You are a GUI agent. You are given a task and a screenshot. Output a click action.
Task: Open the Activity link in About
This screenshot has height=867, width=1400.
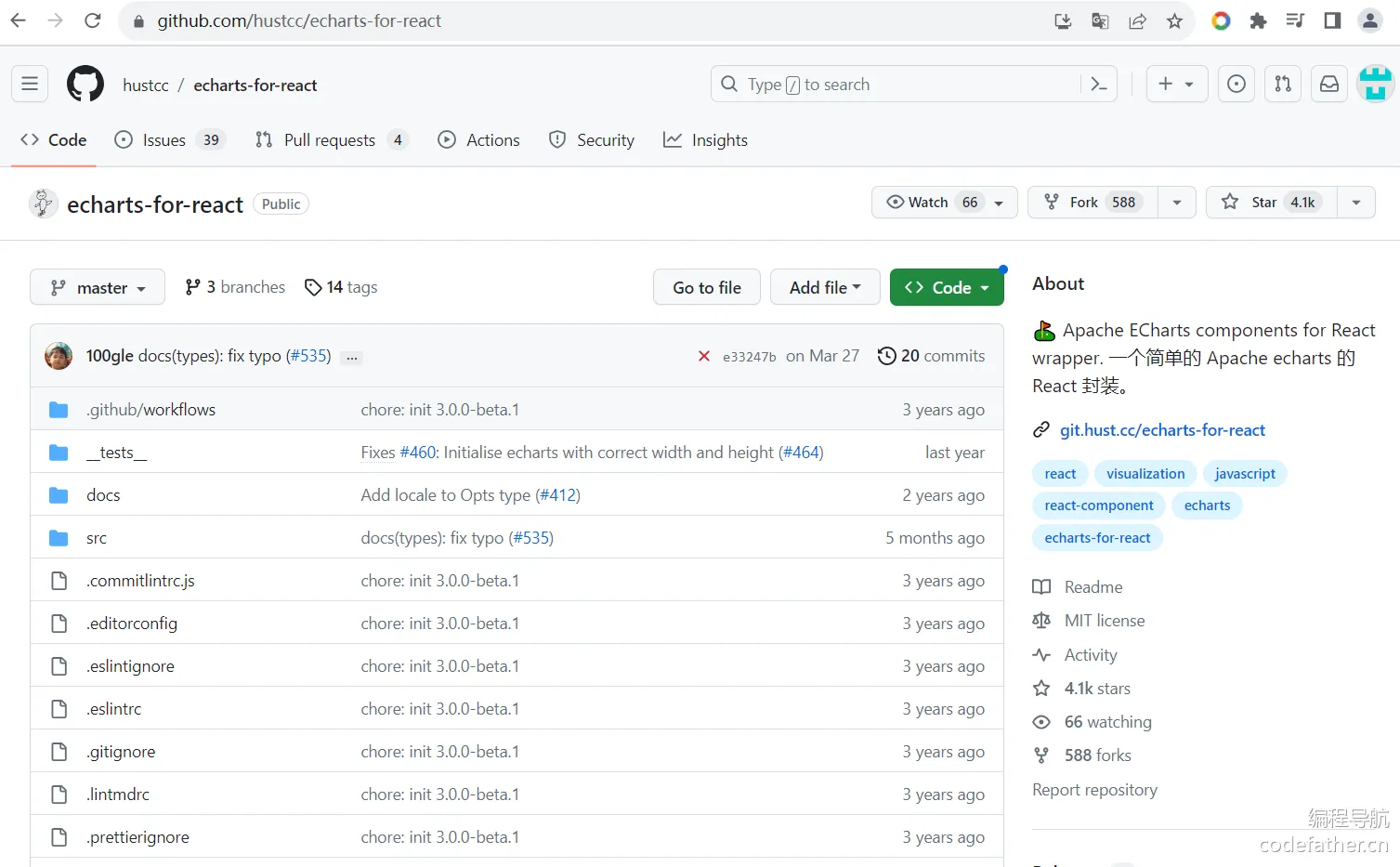point(1090,655)
